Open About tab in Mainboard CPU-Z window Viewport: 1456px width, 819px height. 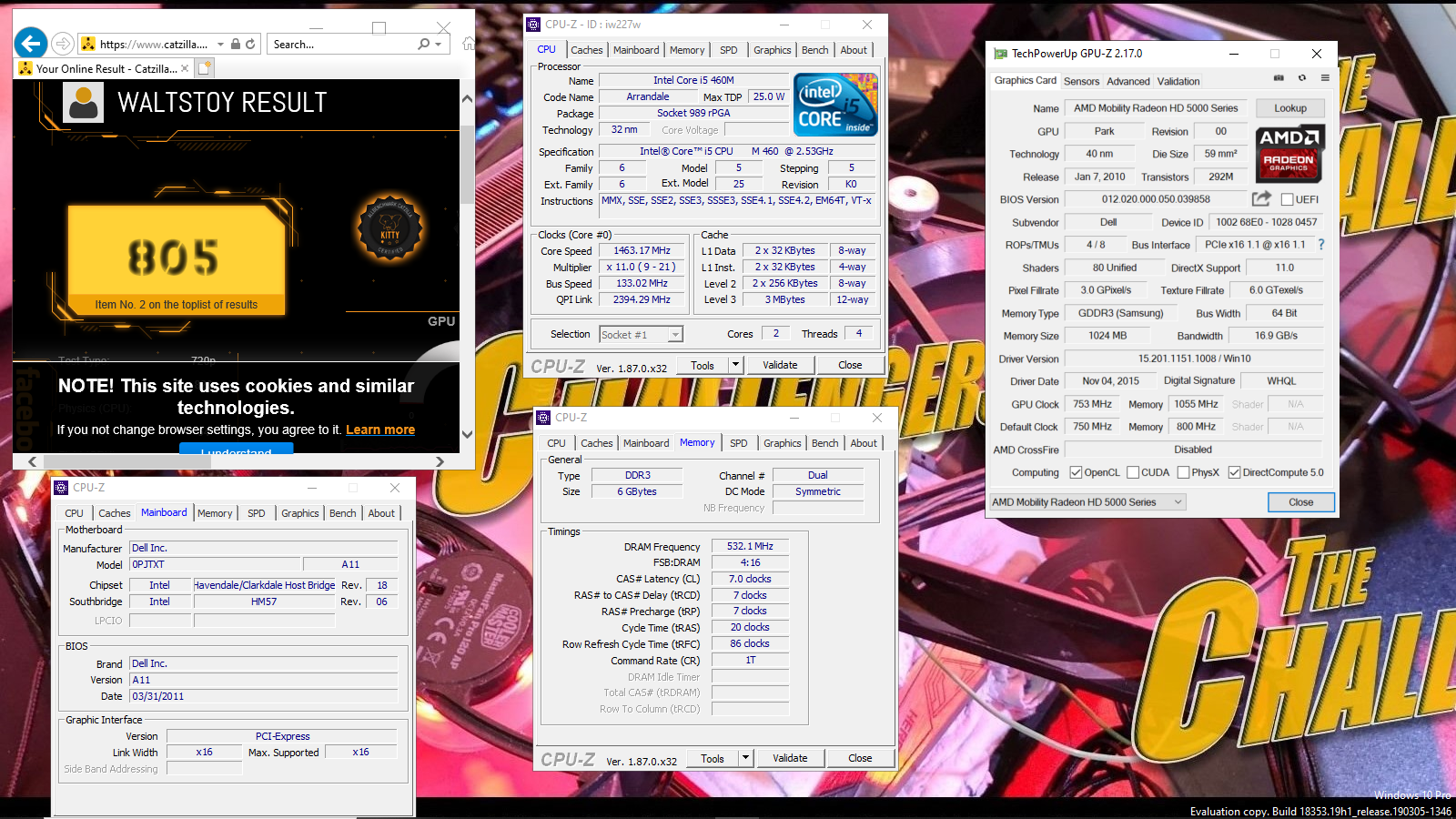[381, 513]
